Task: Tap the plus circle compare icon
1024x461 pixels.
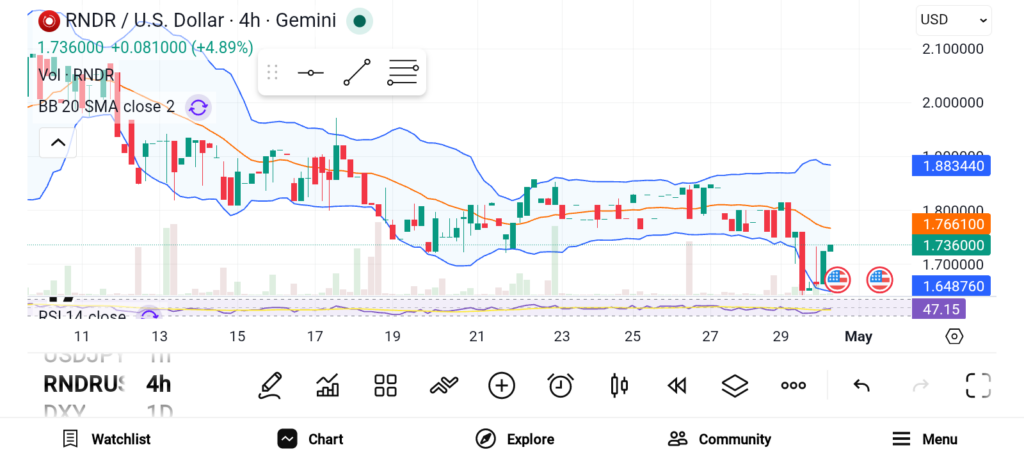Action: pyautogui.click(x=502, y=385)
